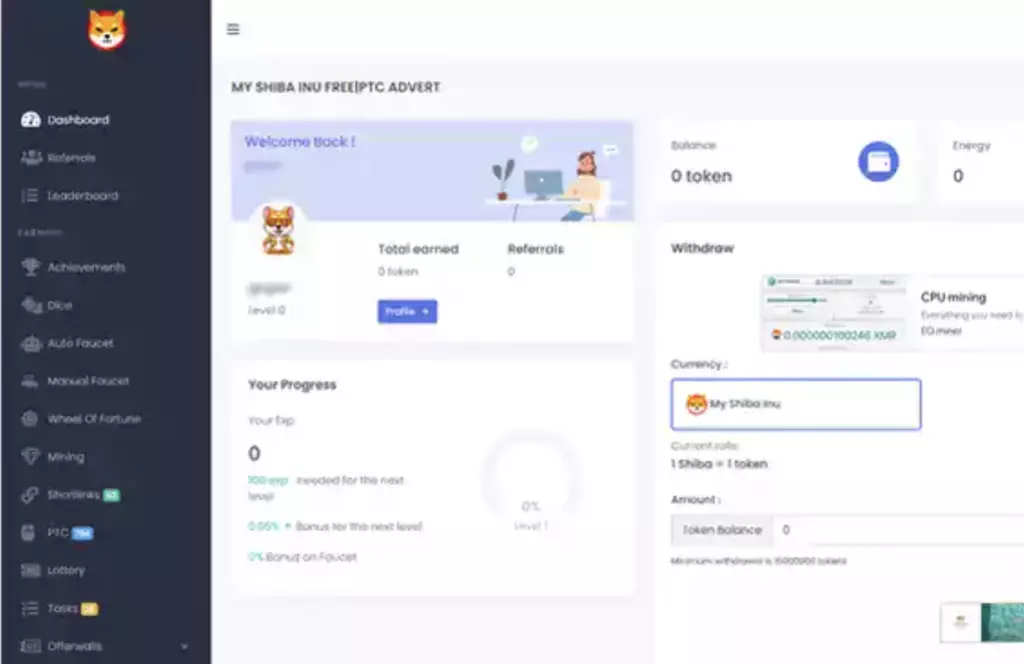Viewport: 1024px width, 664px height.
Task: Toggle the hamburger menu icon
Action: coord(233,29)
